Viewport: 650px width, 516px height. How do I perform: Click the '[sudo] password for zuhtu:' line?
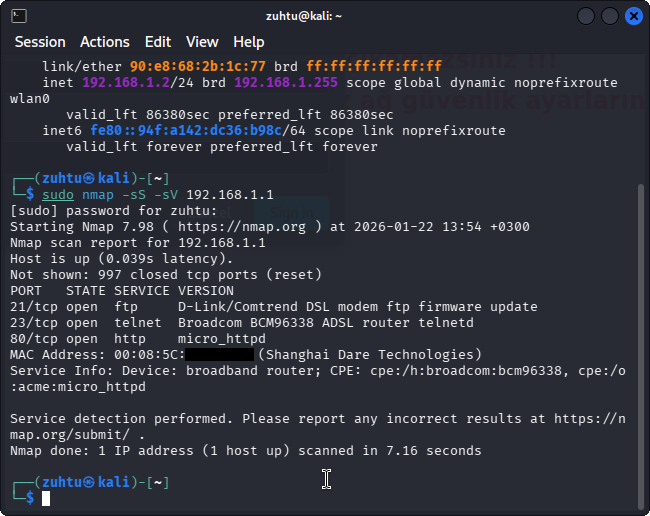tap(114, 211)
